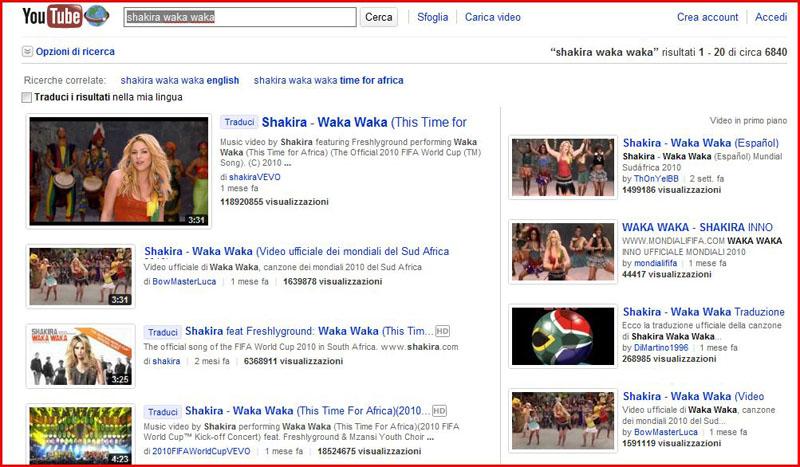Play the SHAKIRA INNO featured thumbnail
Screen dimensions: 800x467
[563, 252]
